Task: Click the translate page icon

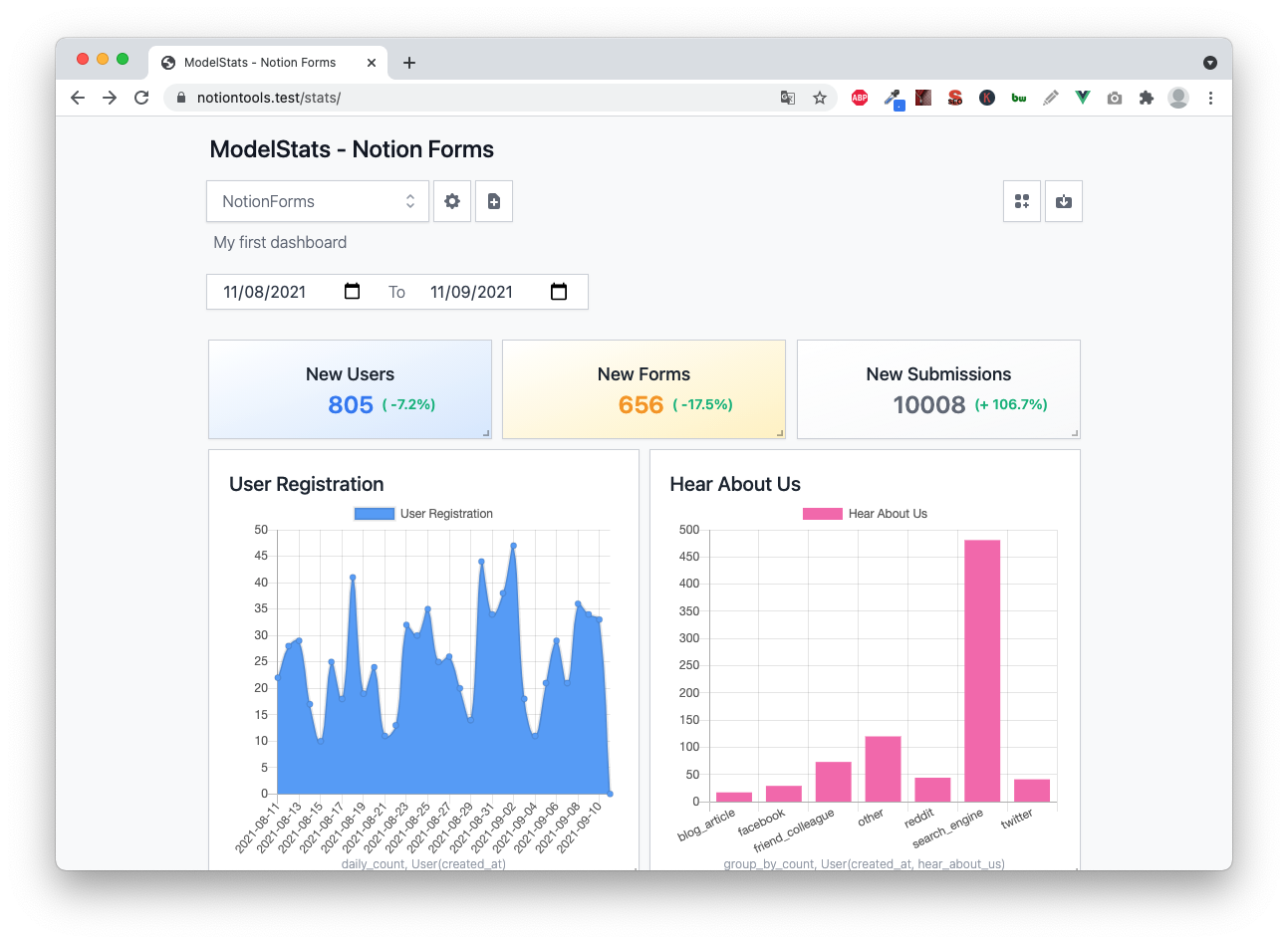Action: pyautogui.click(x=788, y=98)
